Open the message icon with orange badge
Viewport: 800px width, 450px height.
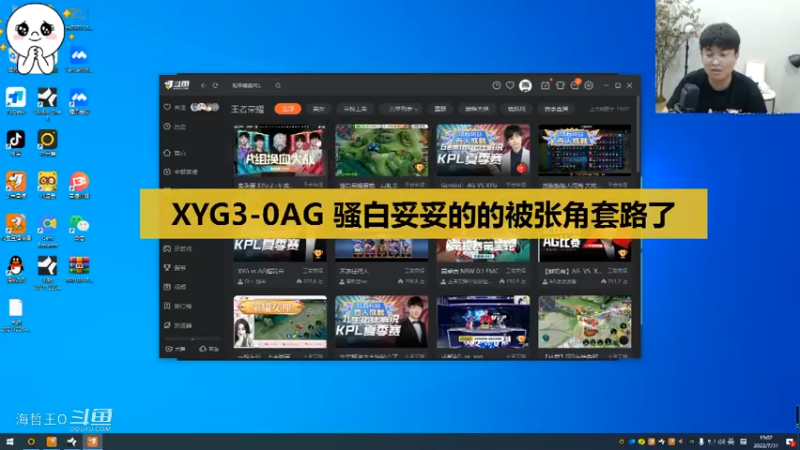[575, 85]
